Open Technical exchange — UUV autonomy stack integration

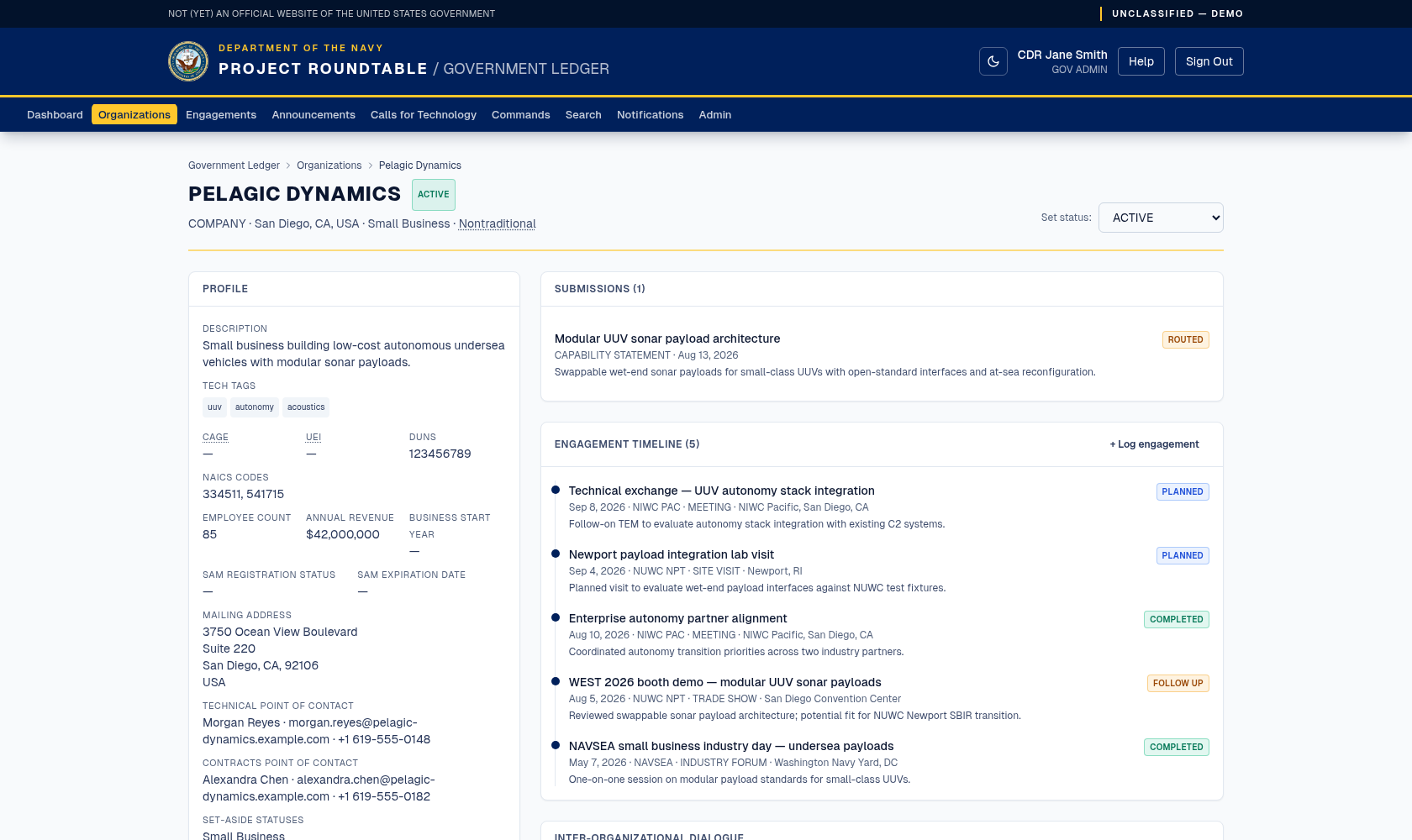point(721,491)
